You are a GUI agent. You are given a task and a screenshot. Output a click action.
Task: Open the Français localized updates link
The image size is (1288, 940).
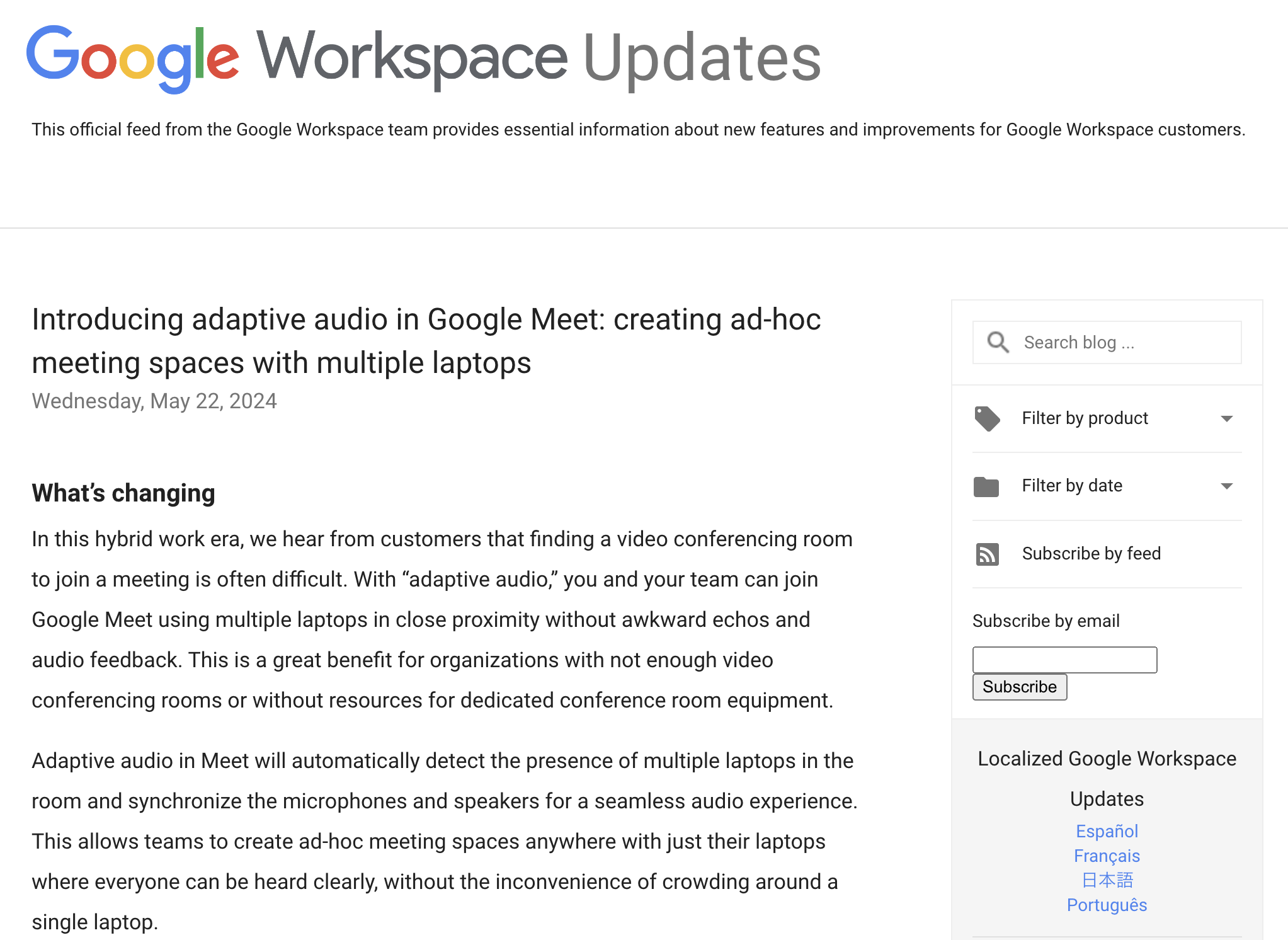tap(1107, 856)
